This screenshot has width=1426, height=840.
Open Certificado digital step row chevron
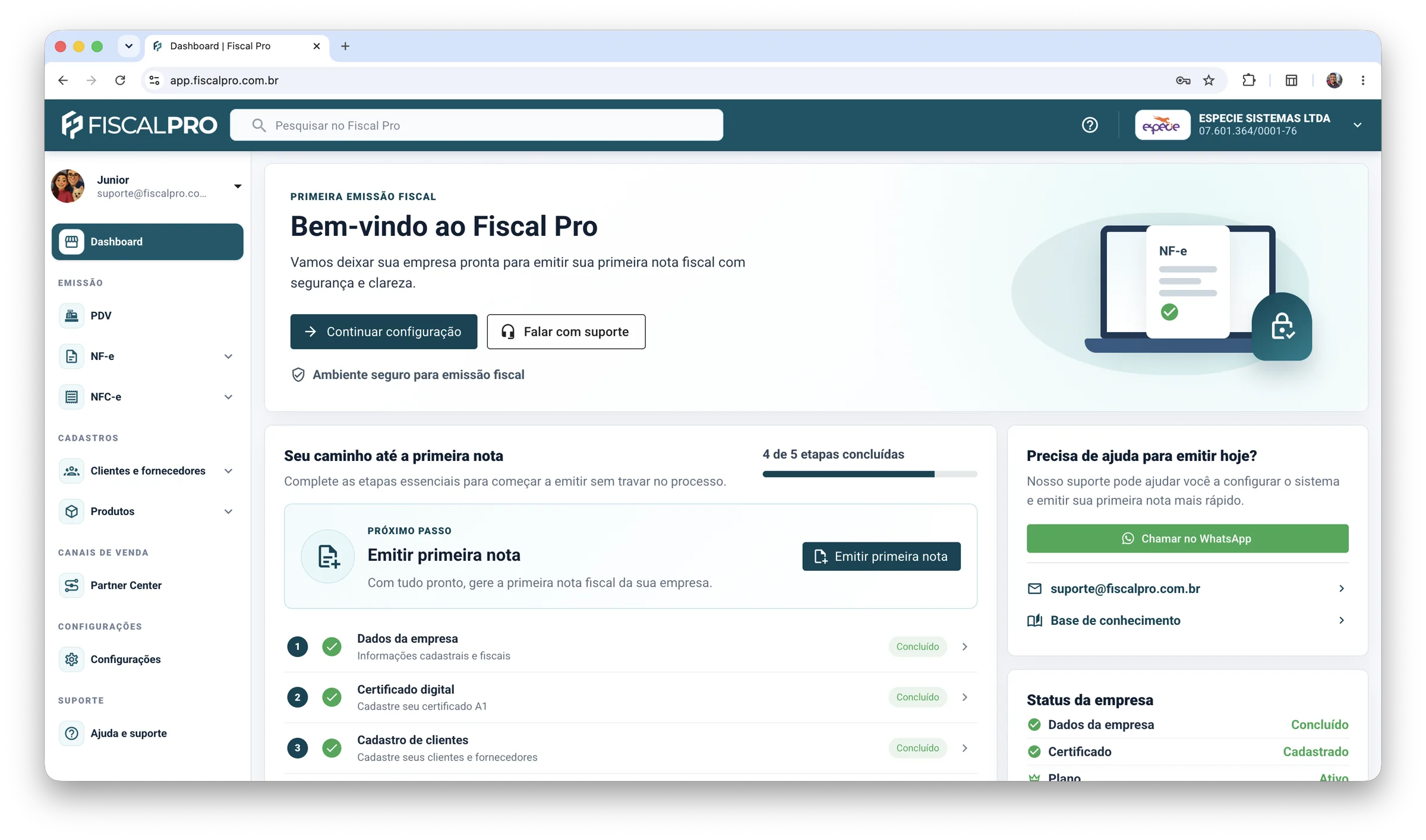[964, 697]
